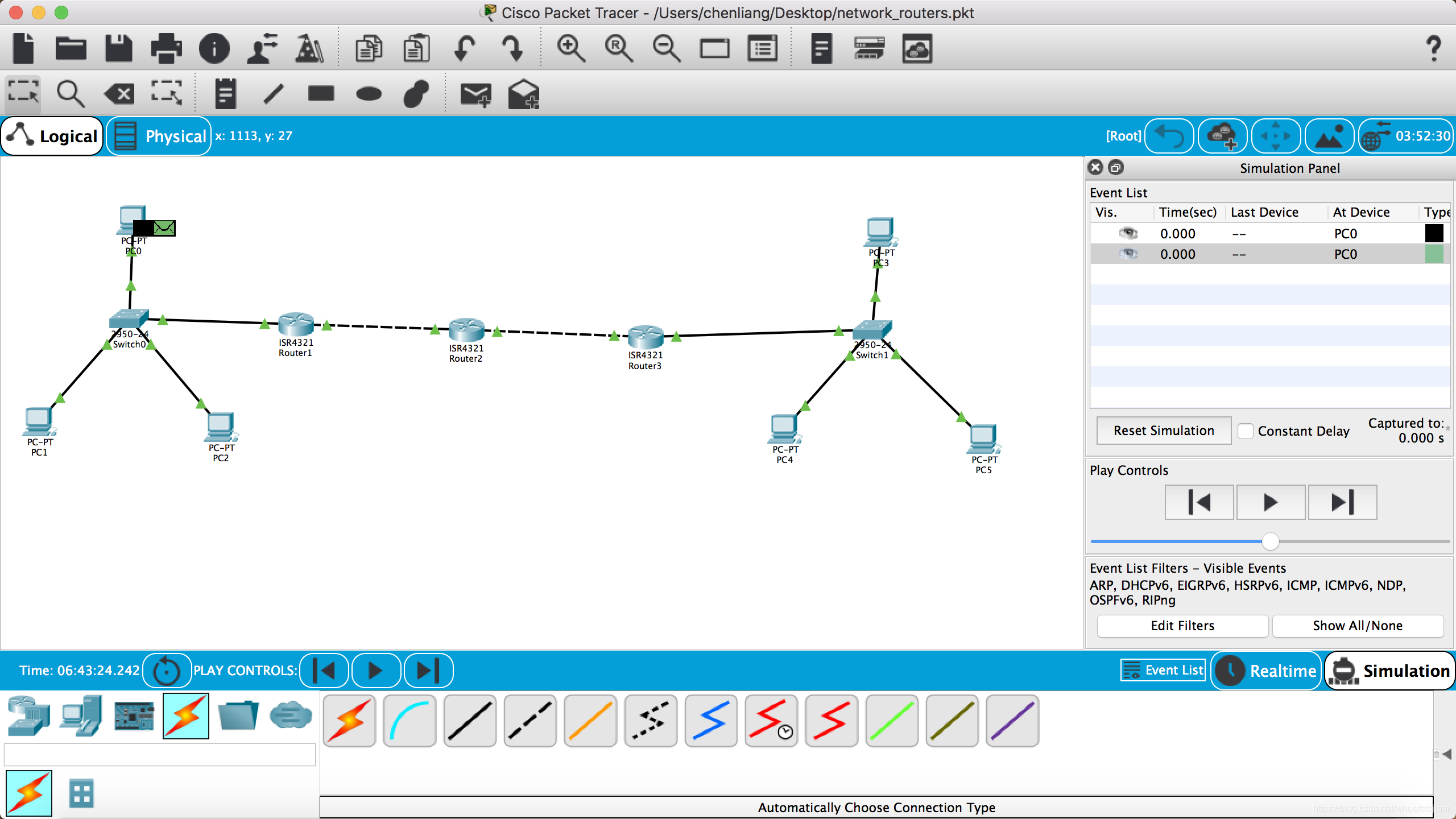Select the Delete tool icon
1456x819 pixels.
point(119,93)
